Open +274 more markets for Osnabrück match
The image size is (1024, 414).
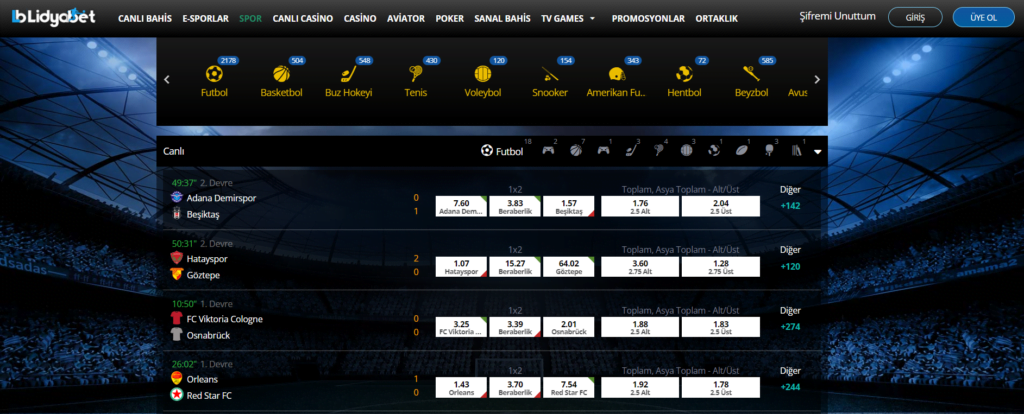click(790, 326)
